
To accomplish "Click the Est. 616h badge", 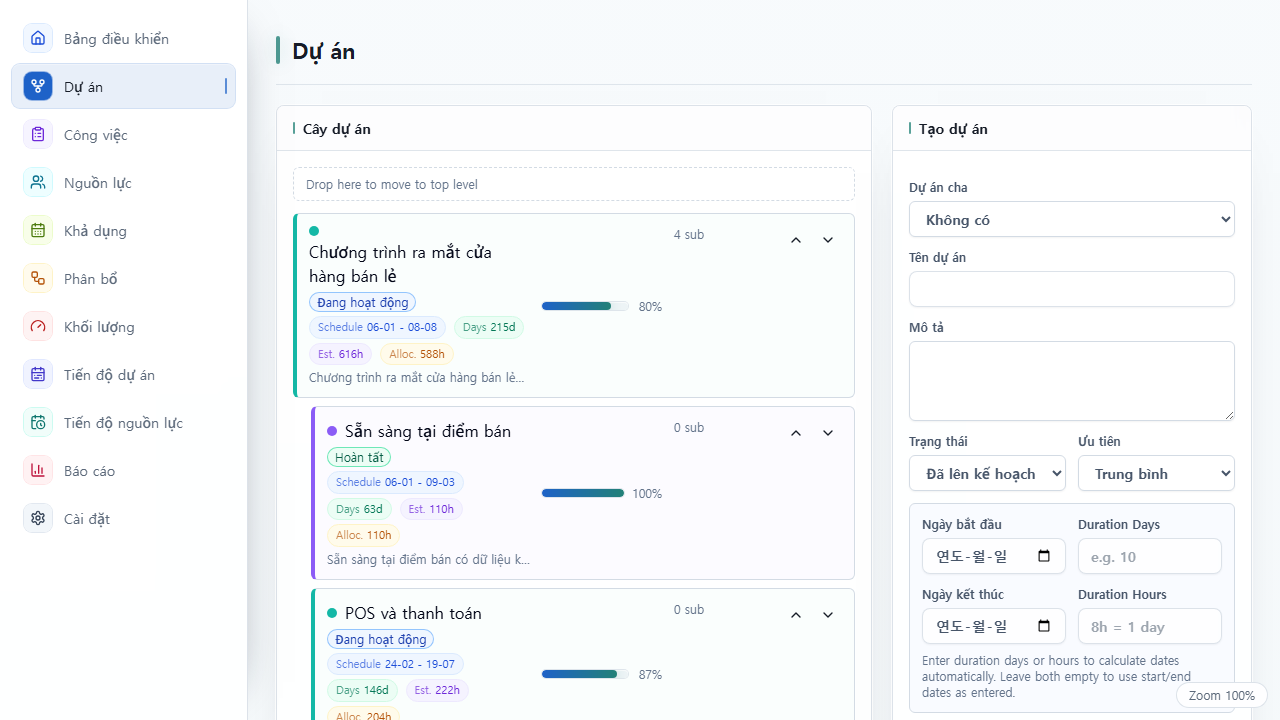I will coord(341,354).
